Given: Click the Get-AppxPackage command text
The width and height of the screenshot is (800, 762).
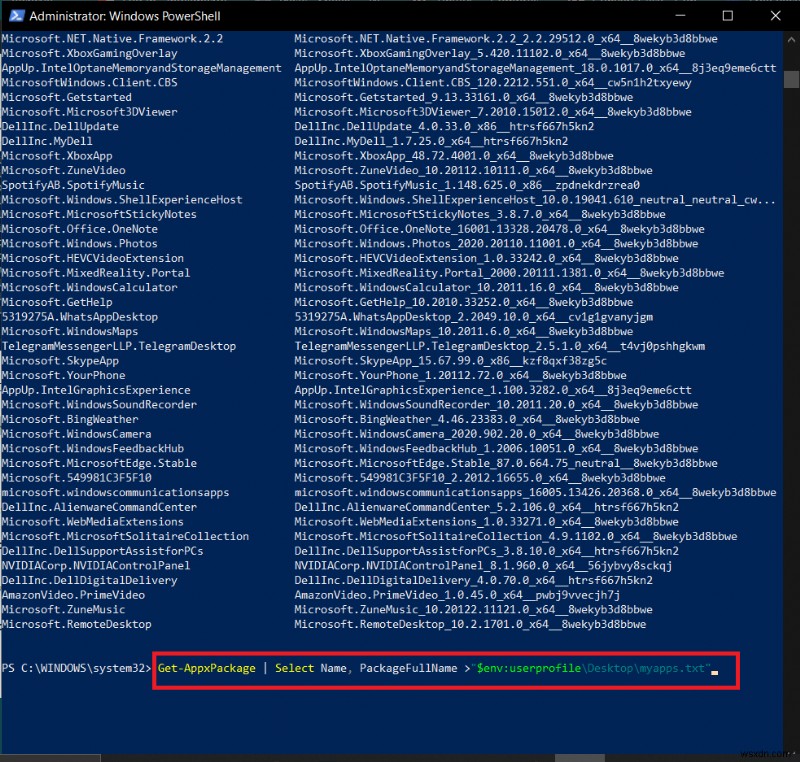Looking at the screenshot, I should [x=207, y=668].
